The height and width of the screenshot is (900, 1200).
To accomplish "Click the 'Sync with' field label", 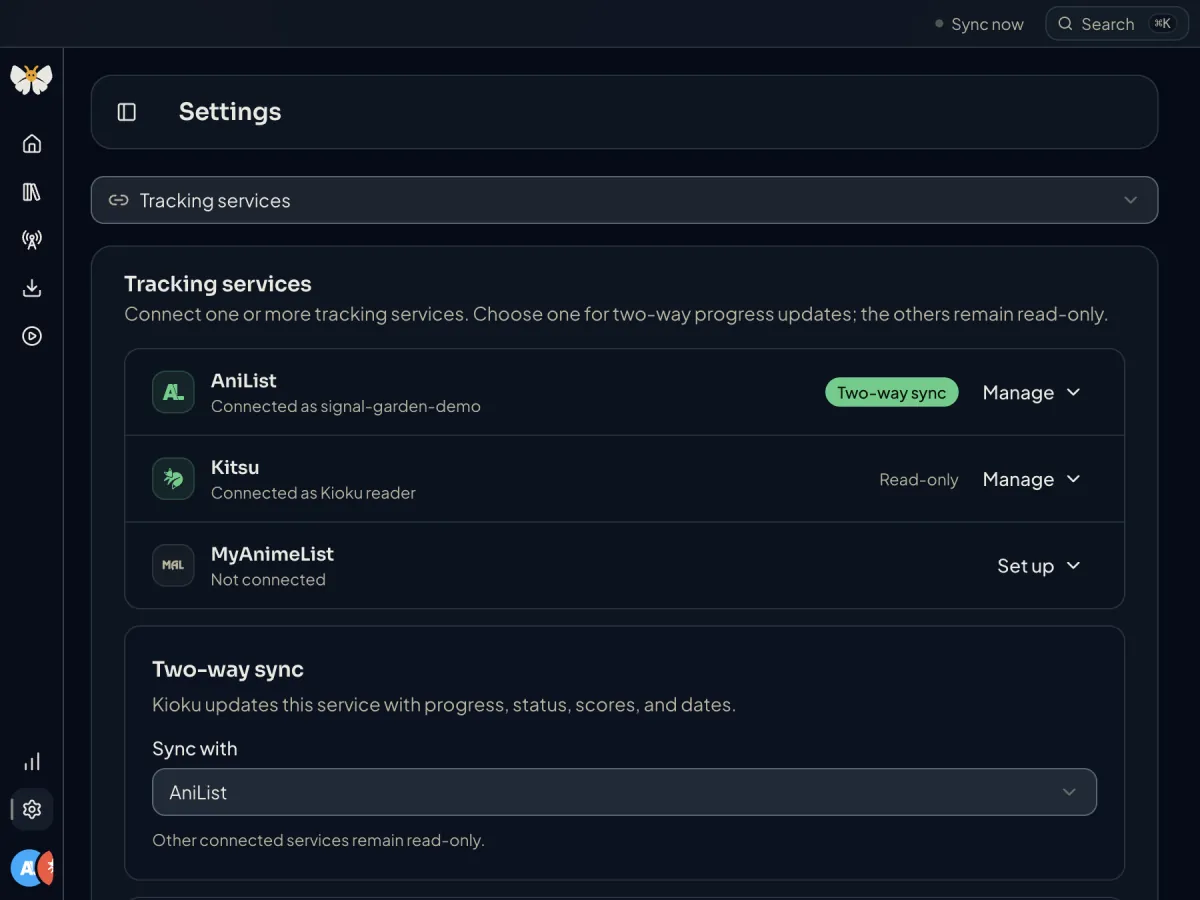I will point(195,749).
